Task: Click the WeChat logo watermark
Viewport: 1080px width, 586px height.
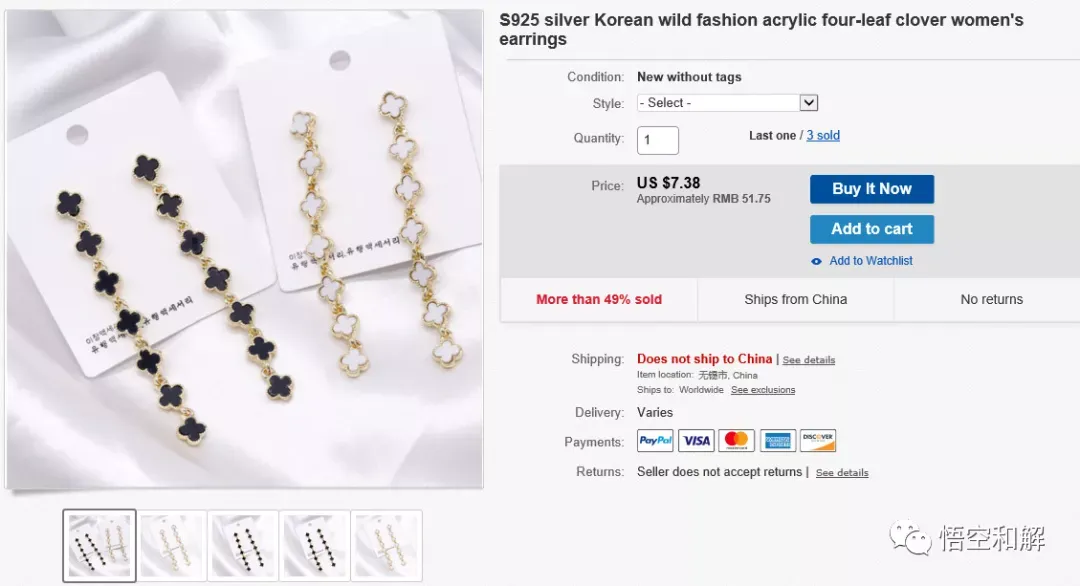Action: [x=910, y=537]
